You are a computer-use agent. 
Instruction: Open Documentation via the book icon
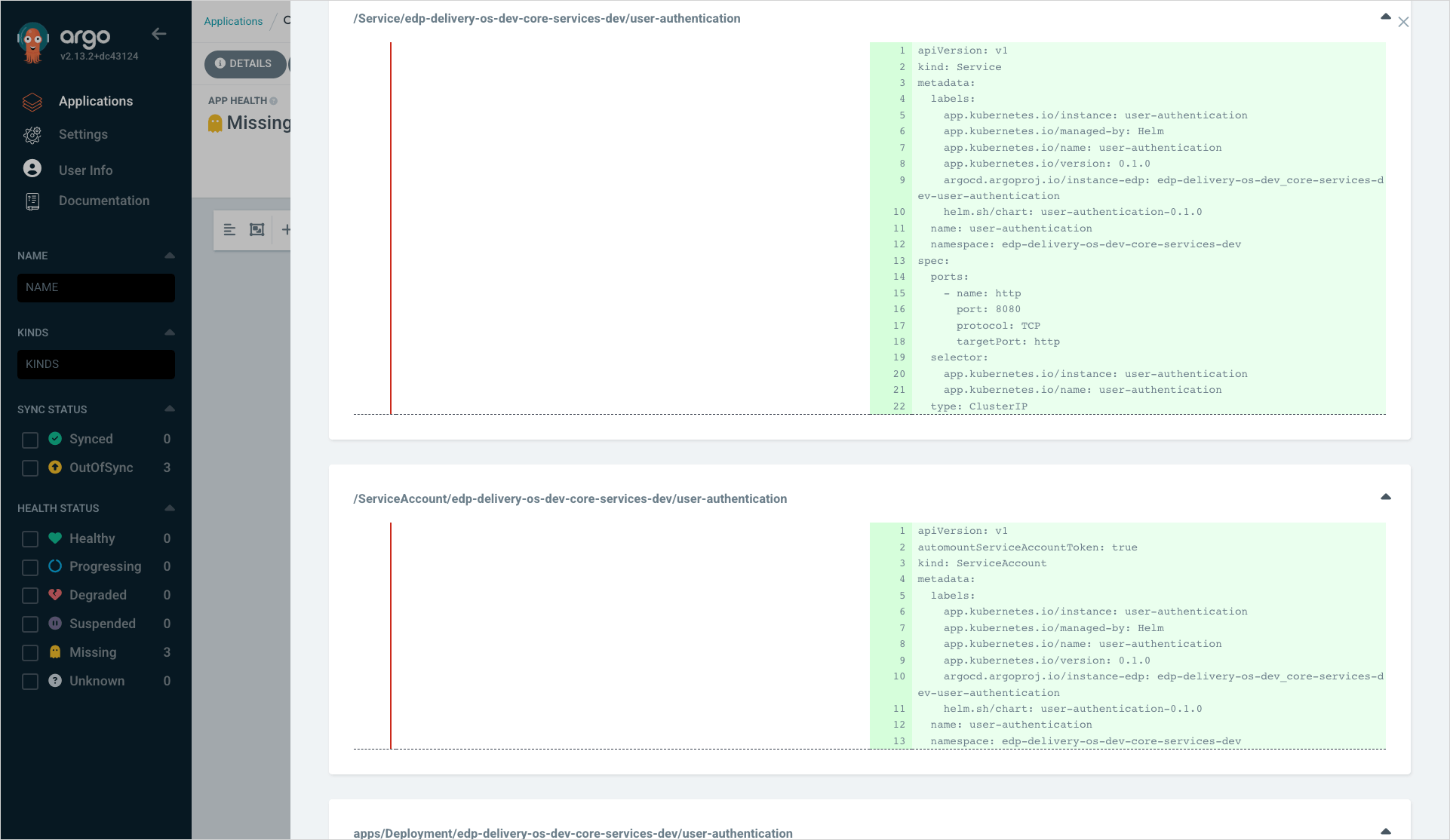[32, 201]
